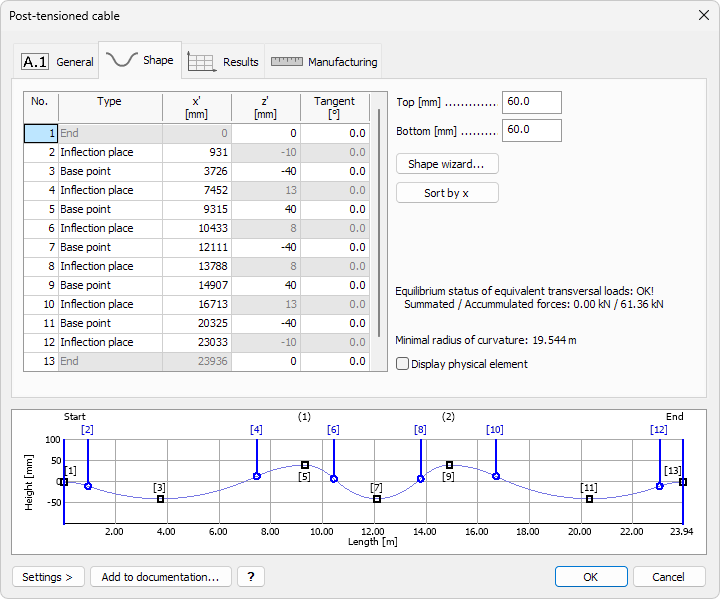
Task: Click base point [11] square on graph
Action: pos(589,499)
